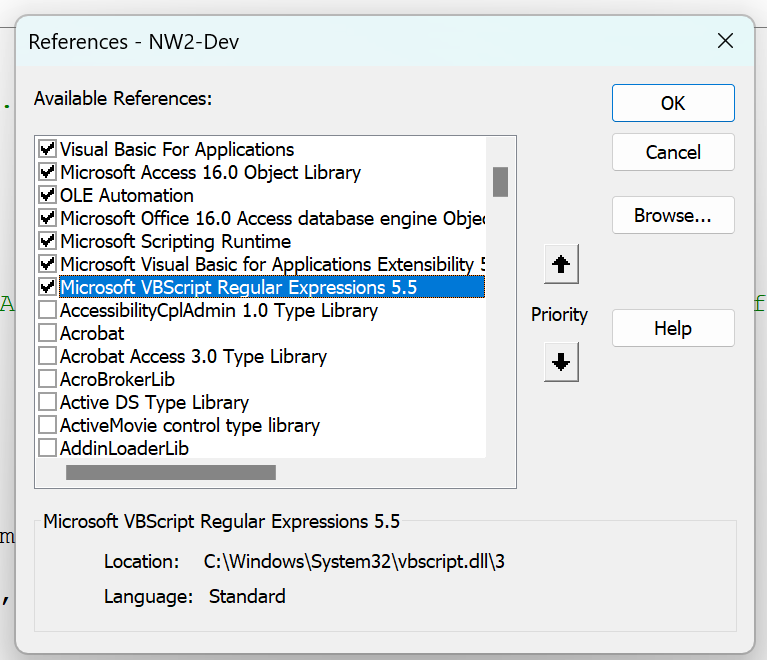
Task: Enable the Acrobat reference checkbox
Action: point(47,333)
